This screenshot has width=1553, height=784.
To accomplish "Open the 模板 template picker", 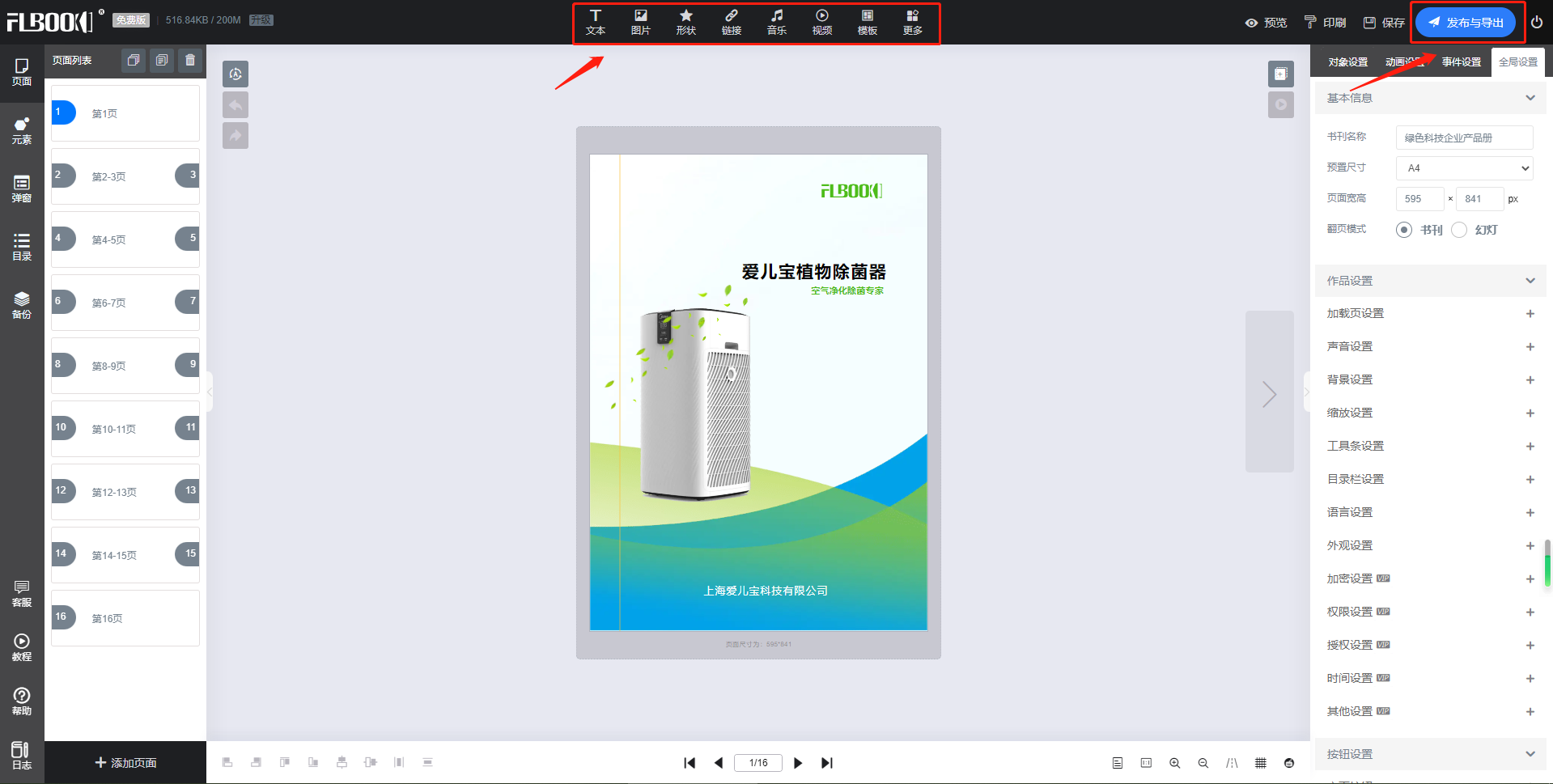I will [868, 23].
